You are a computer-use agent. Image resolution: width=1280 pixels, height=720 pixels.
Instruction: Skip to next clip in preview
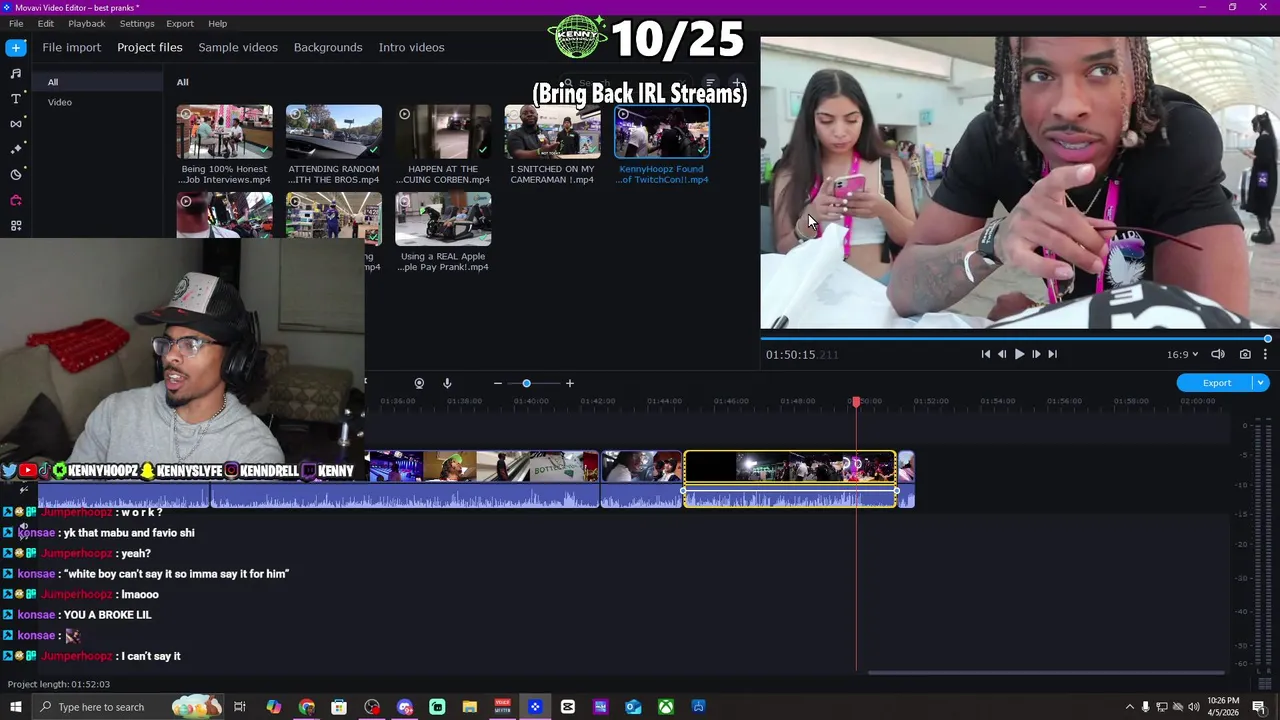[1052, 354]
